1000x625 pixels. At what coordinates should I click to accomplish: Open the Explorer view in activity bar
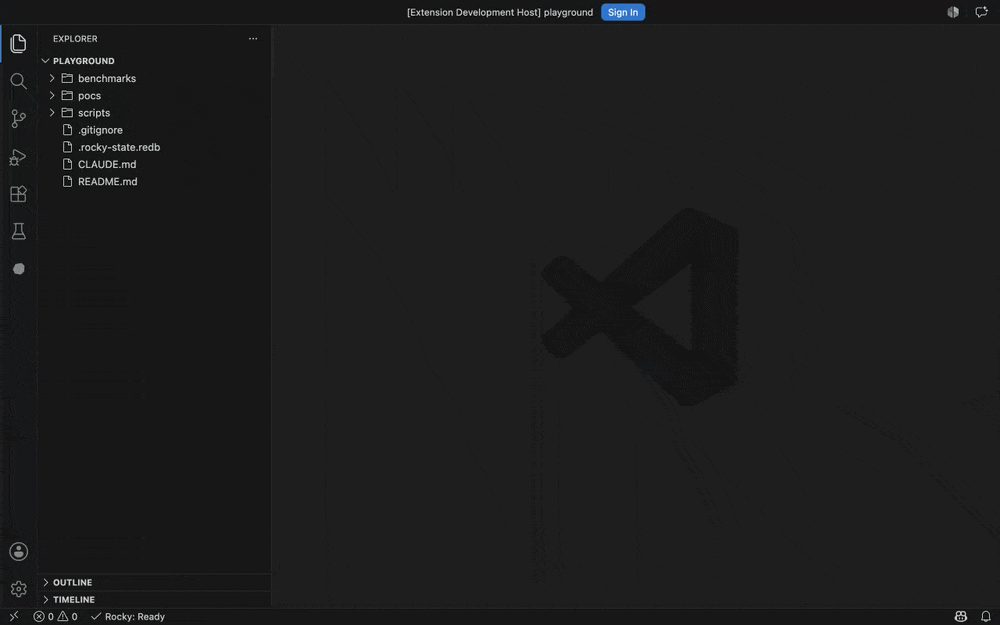click(x=18, y=43)
